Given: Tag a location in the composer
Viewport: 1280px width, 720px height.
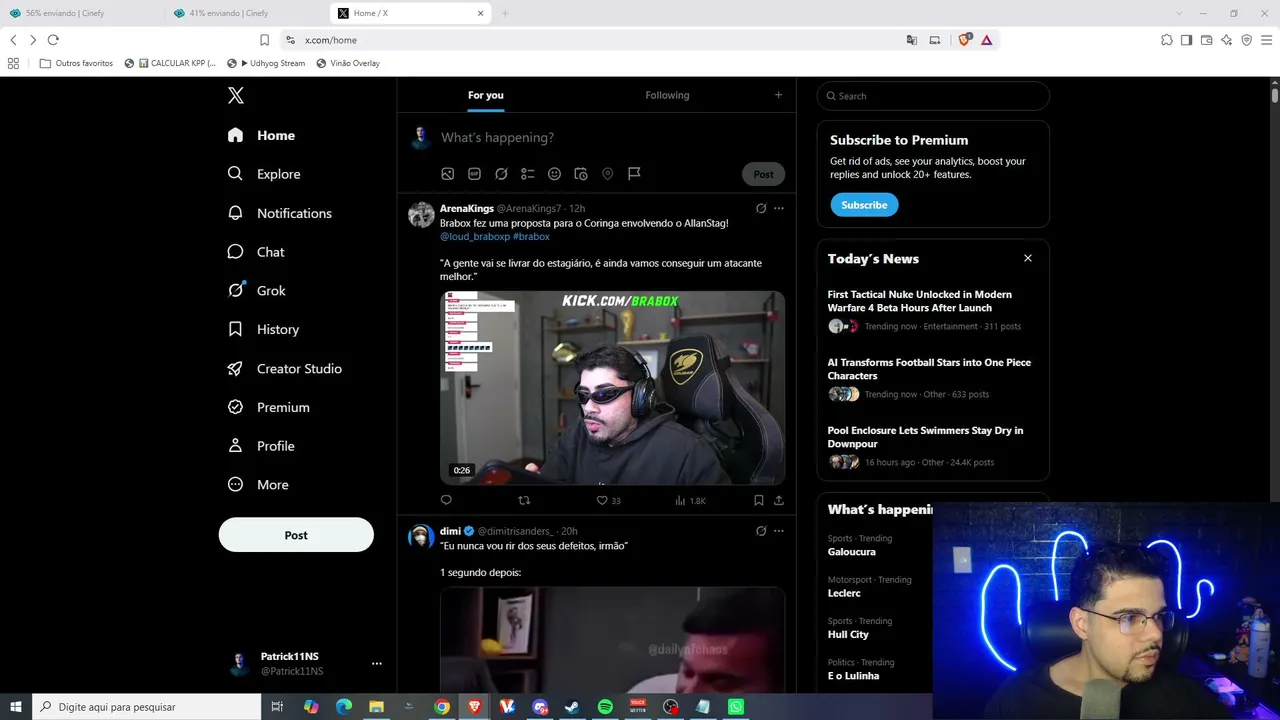Looking at the screenshot, I should pos(607,174).
